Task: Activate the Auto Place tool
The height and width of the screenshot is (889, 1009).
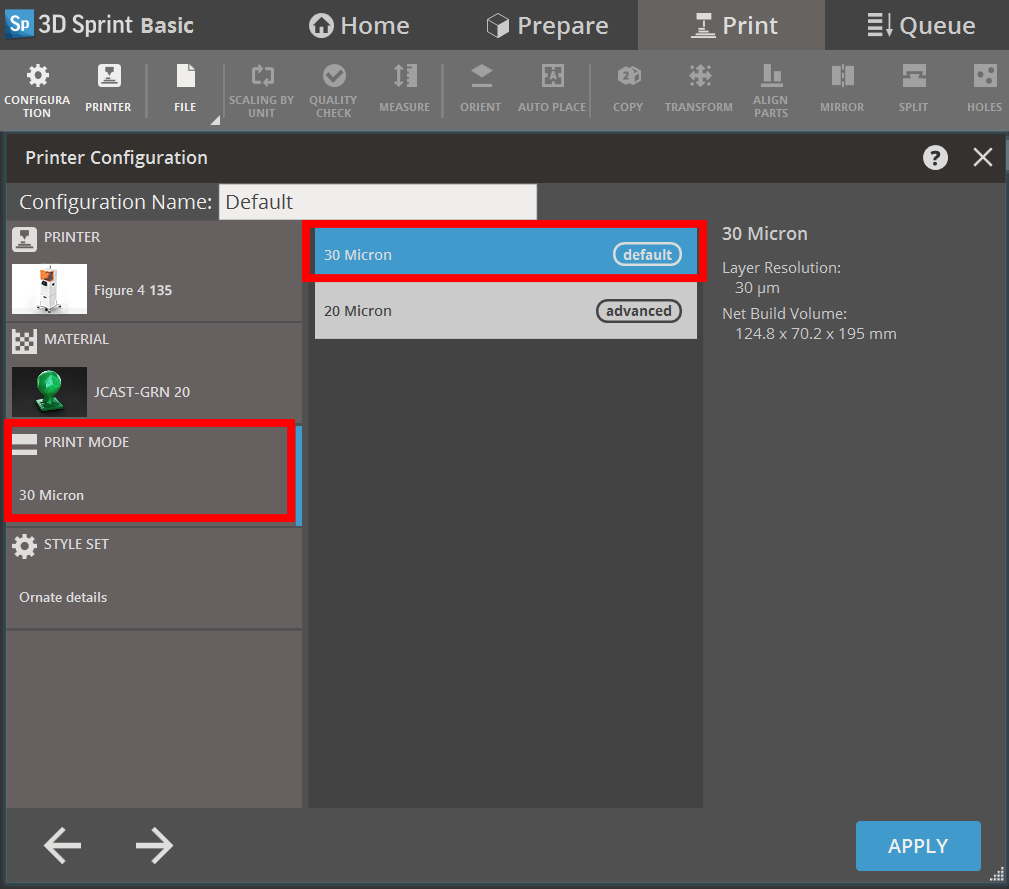Action: 551,88
